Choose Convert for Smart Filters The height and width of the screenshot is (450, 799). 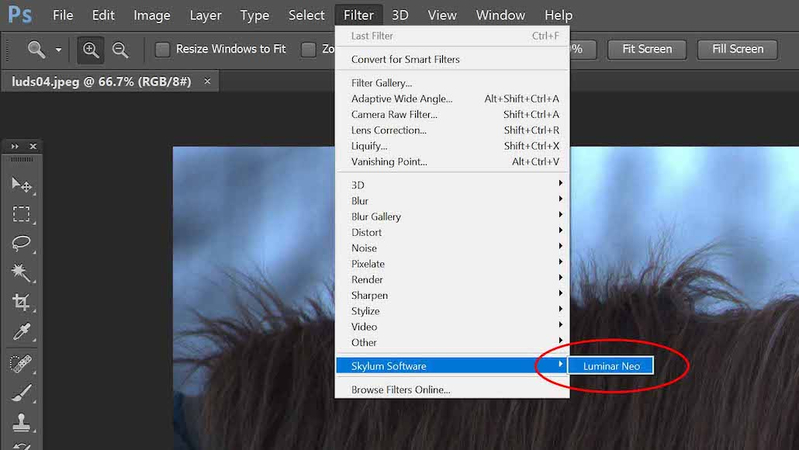point(452,60)
